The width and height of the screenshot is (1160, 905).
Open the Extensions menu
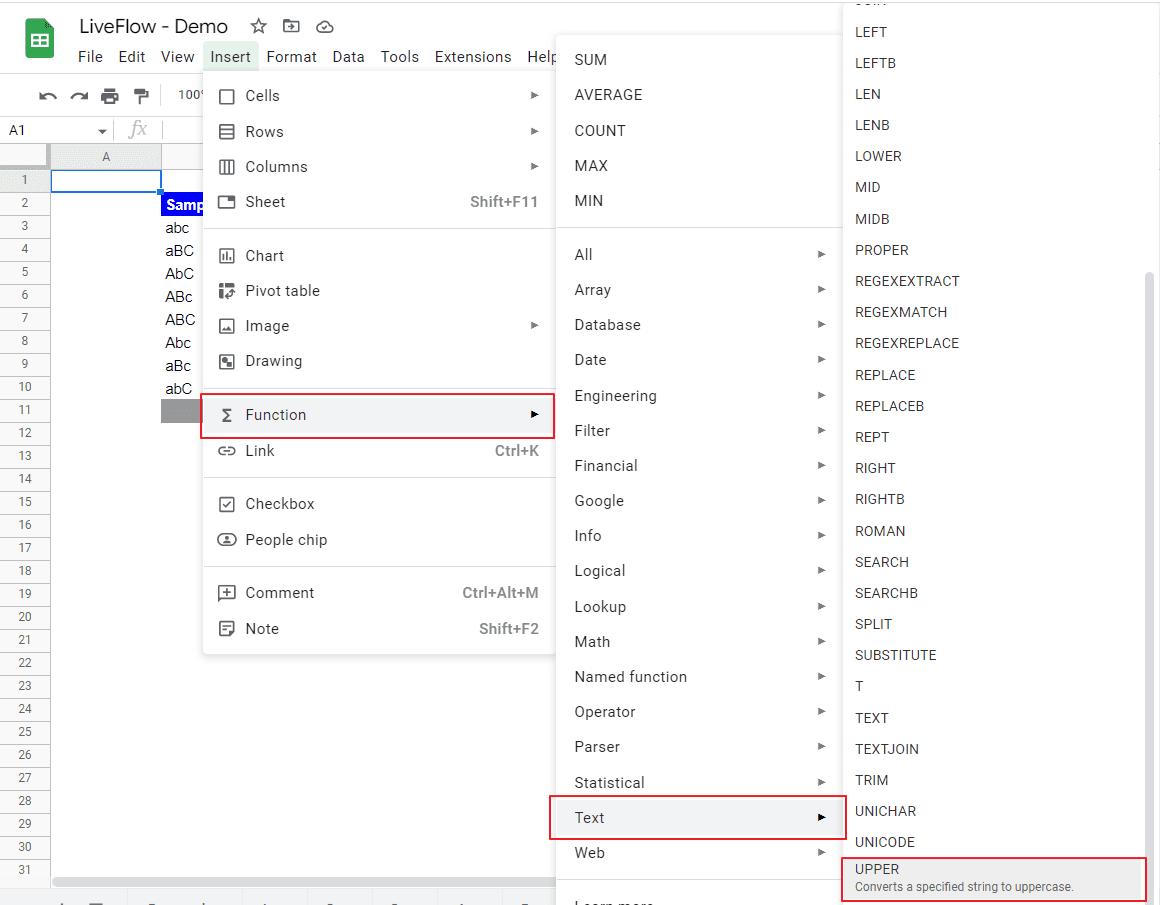pyautogui.click(x=473, y=57)
